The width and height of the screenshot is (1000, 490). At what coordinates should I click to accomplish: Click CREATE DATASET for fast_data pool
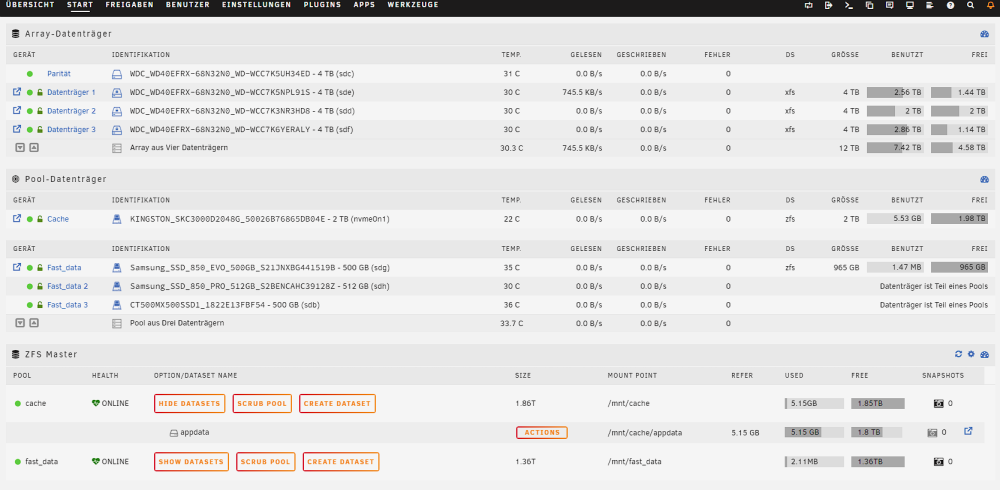click(341, 462)
